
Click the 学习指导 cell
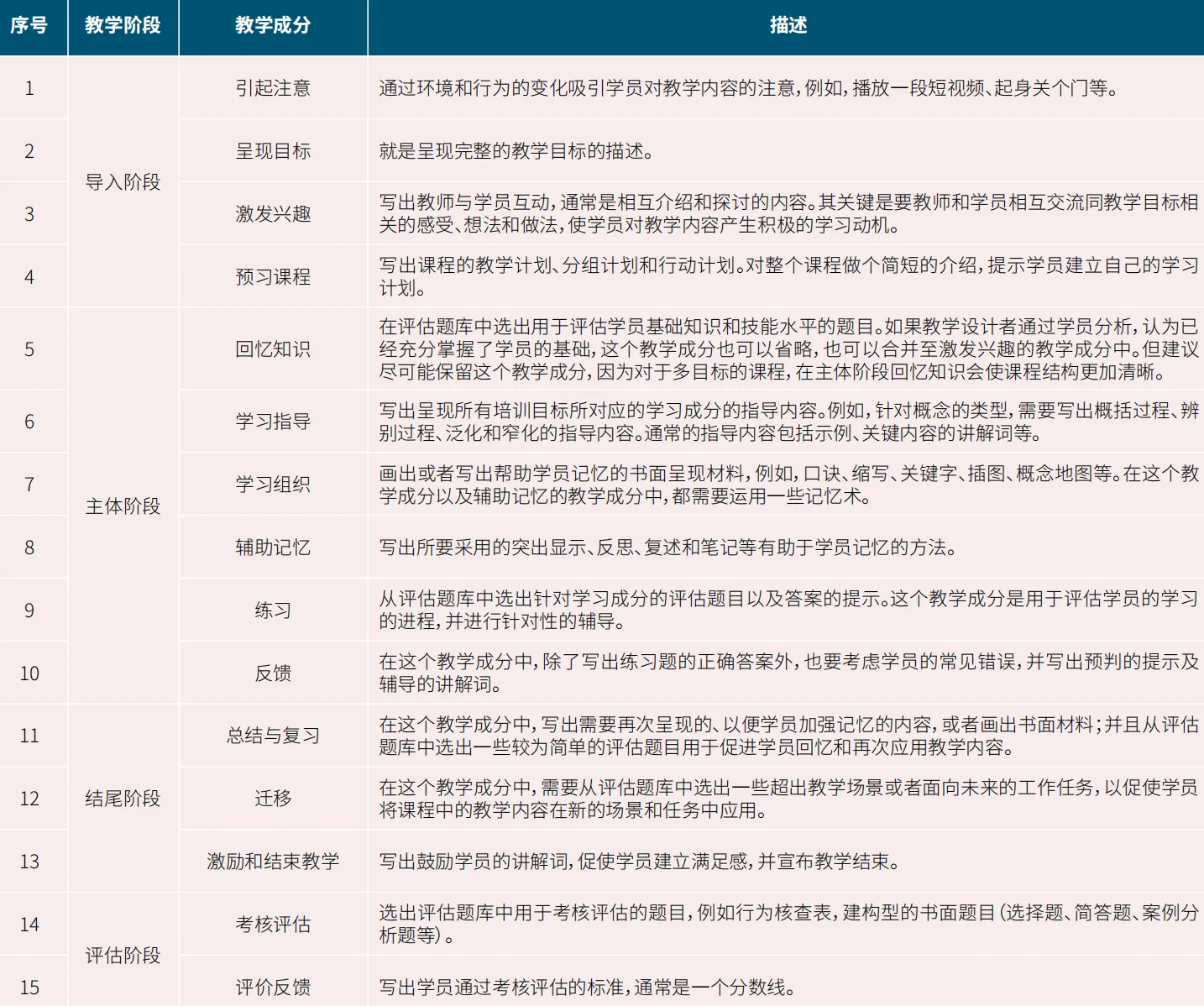point(273,422)
